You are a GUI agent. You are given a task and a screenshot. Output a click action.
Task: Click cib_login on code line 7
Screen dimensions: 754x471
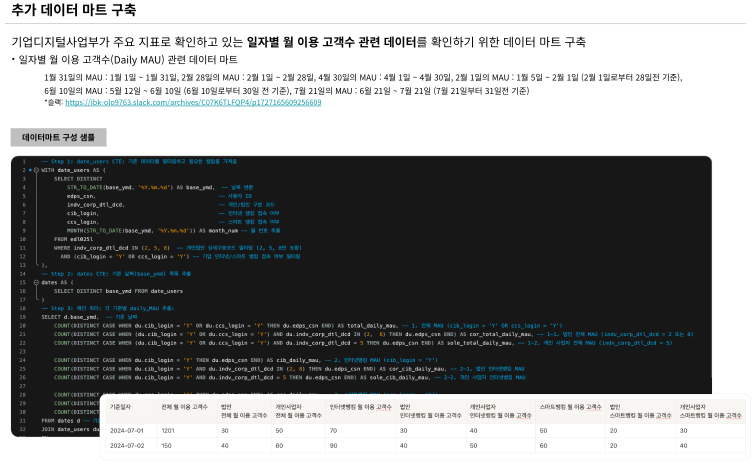[83, 214]
